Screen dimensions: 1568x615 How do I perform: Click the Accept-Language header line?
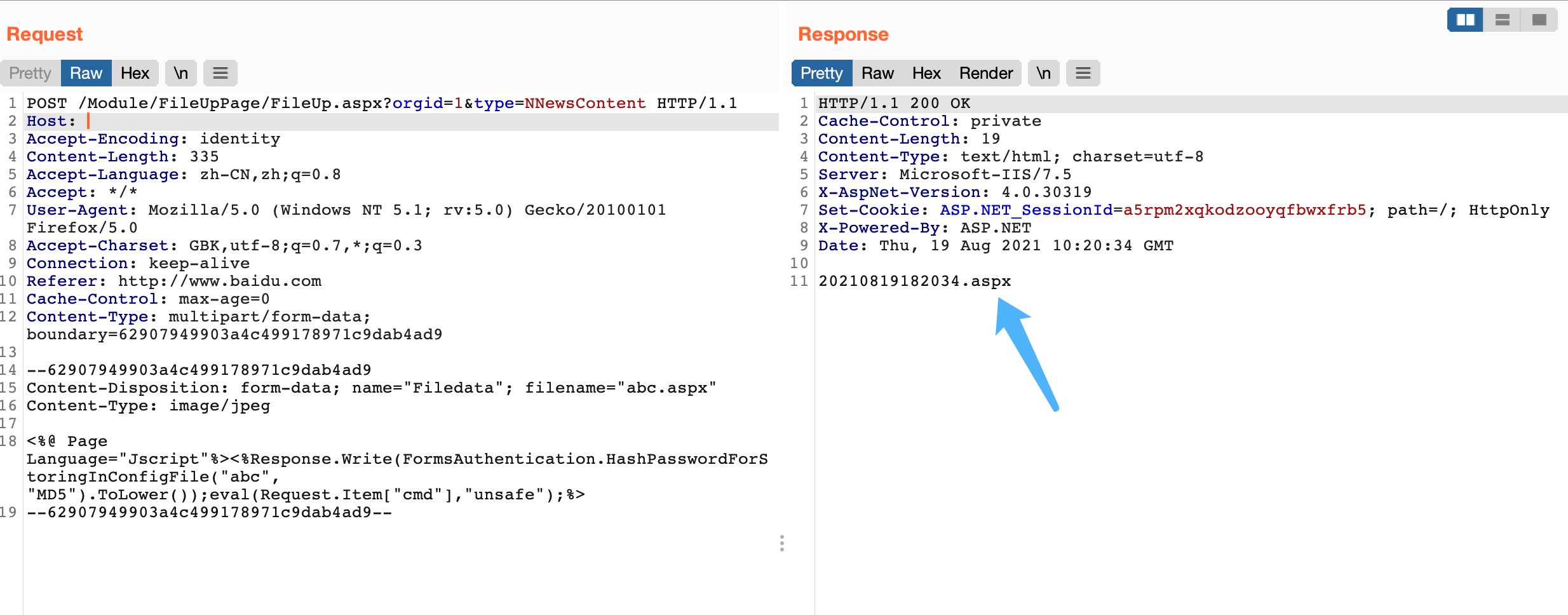[x=184, y=175]
